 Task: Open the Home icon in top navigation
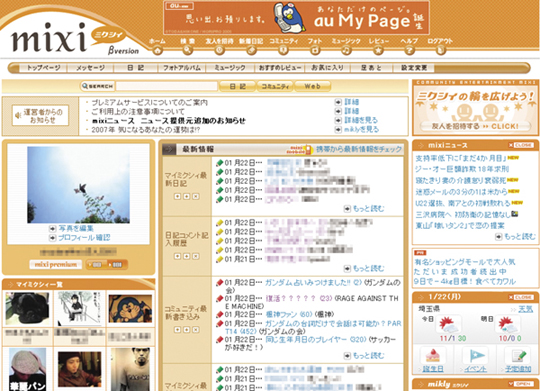point(157,50)
